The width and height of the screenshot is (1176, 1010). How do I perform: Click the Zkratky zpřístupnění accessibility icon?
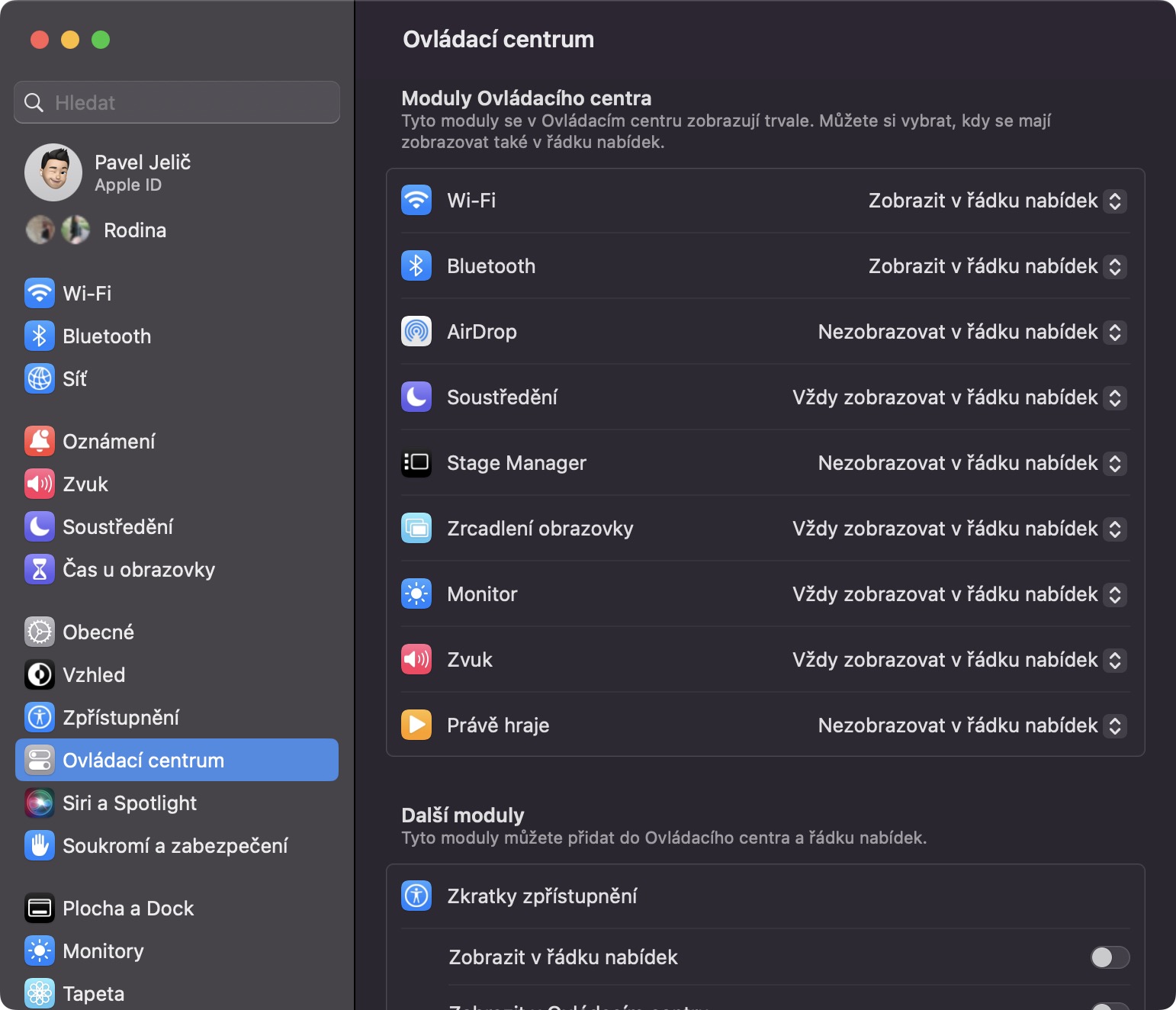pyautogui.click(x=416, y=896)
